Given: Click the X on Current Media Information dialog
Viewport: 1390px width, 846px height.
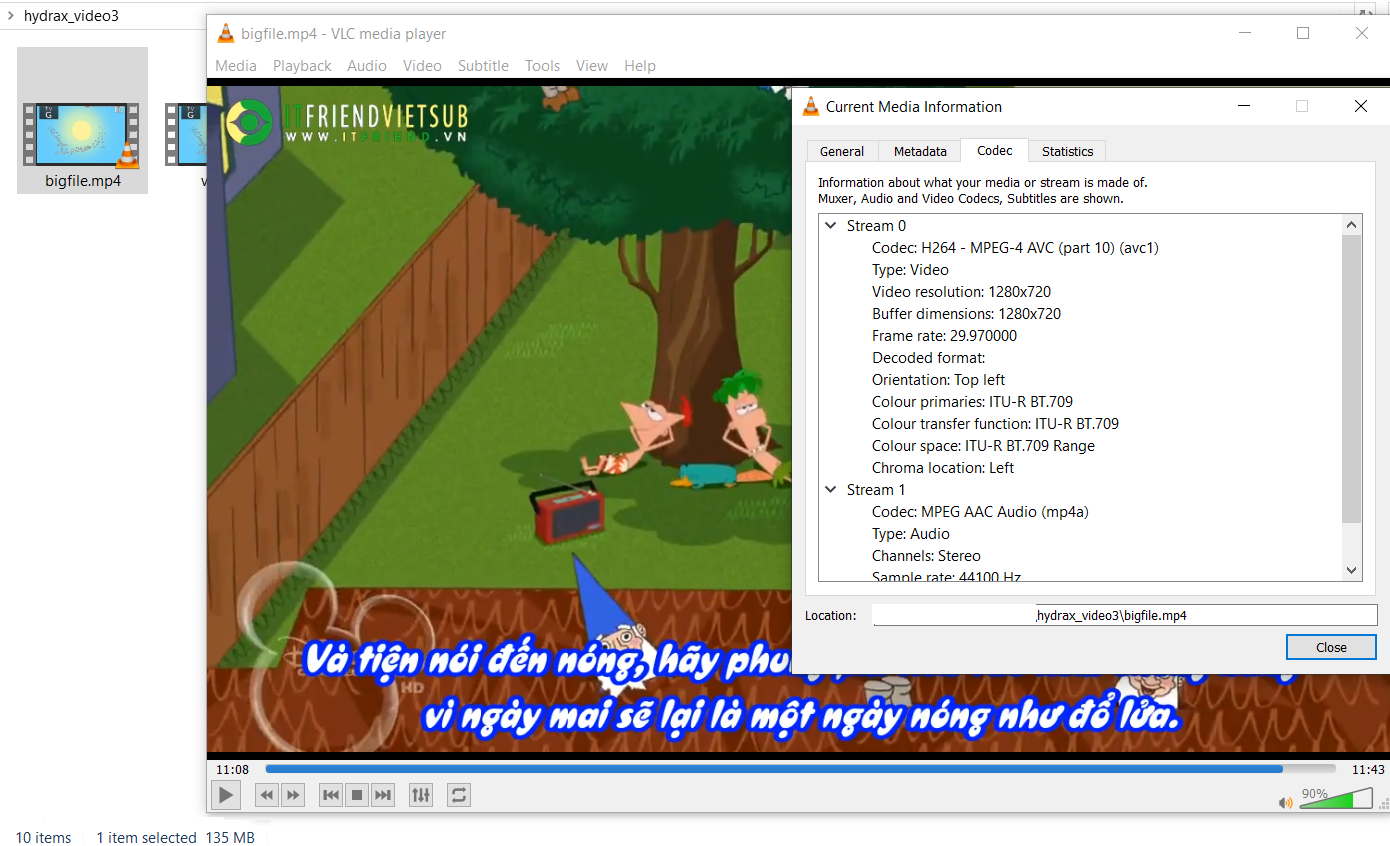Looking at the screenshot, I should (x=1360, y=106).
